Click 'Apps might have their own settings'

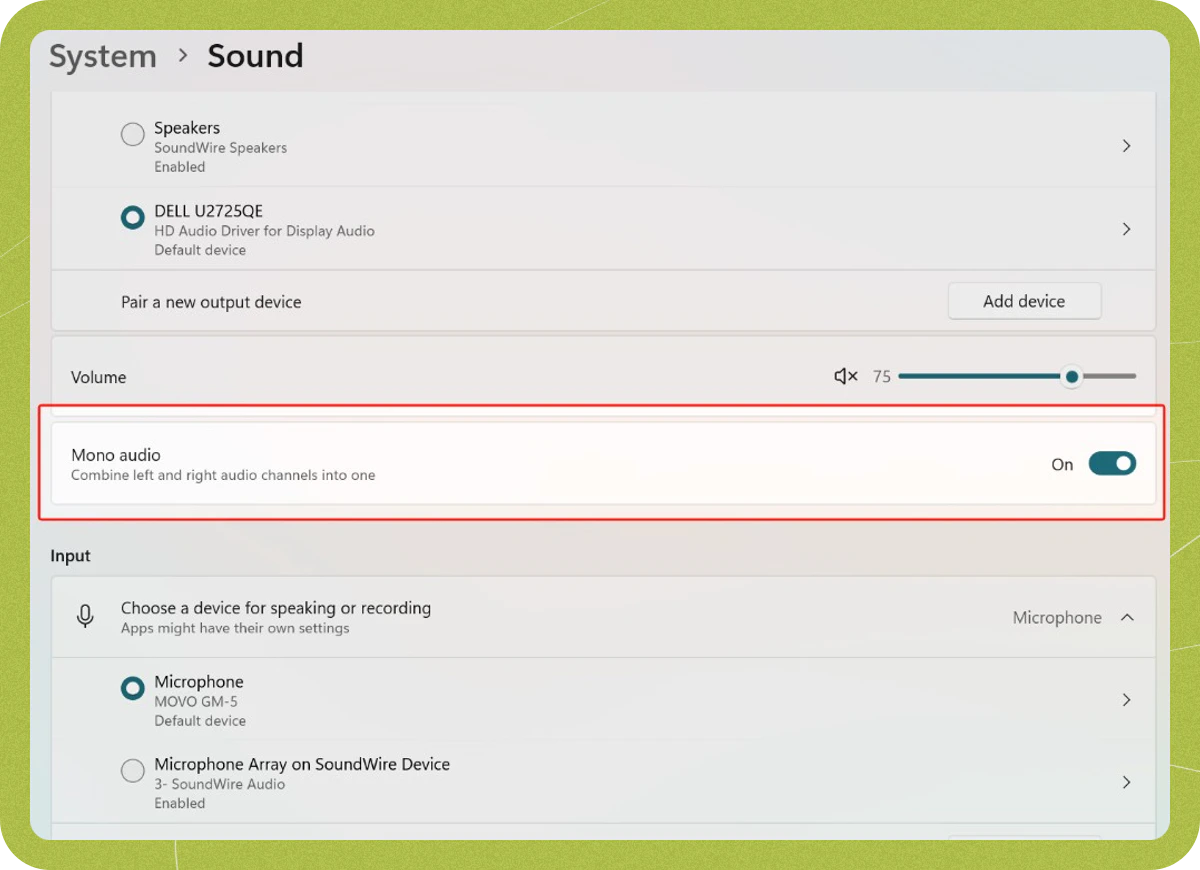click(235, 628)
